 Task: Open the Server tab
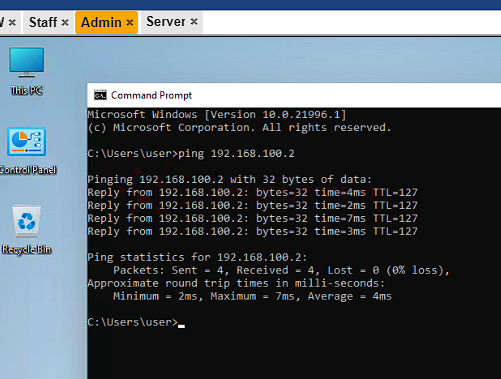166,22
